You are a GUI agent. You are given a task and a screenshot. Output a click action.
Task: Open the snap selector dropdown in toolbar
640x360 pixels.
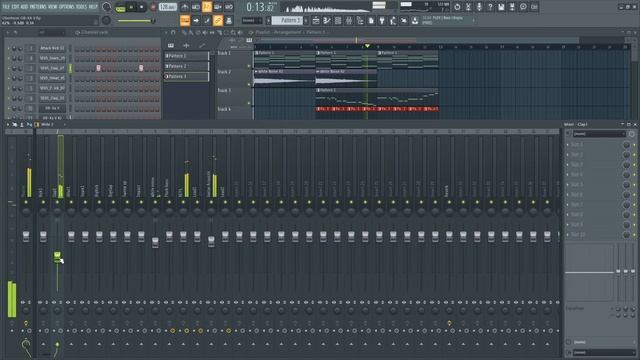click(x=252, y=20)
